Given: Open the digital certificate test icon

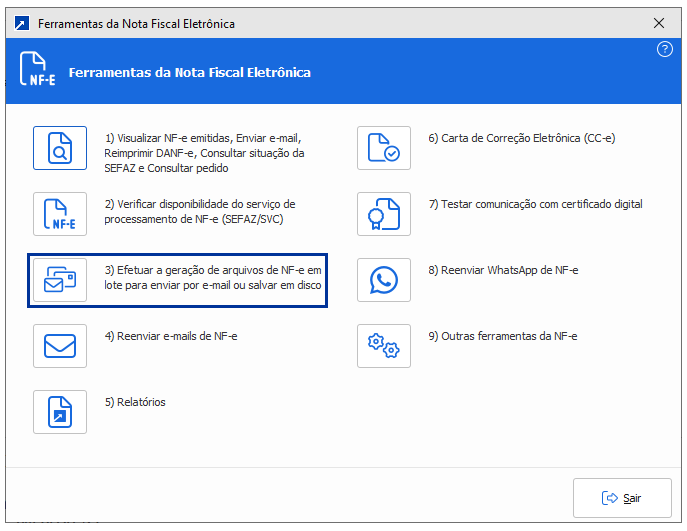Looking at the screenshot, I should (x=384, y=214).
